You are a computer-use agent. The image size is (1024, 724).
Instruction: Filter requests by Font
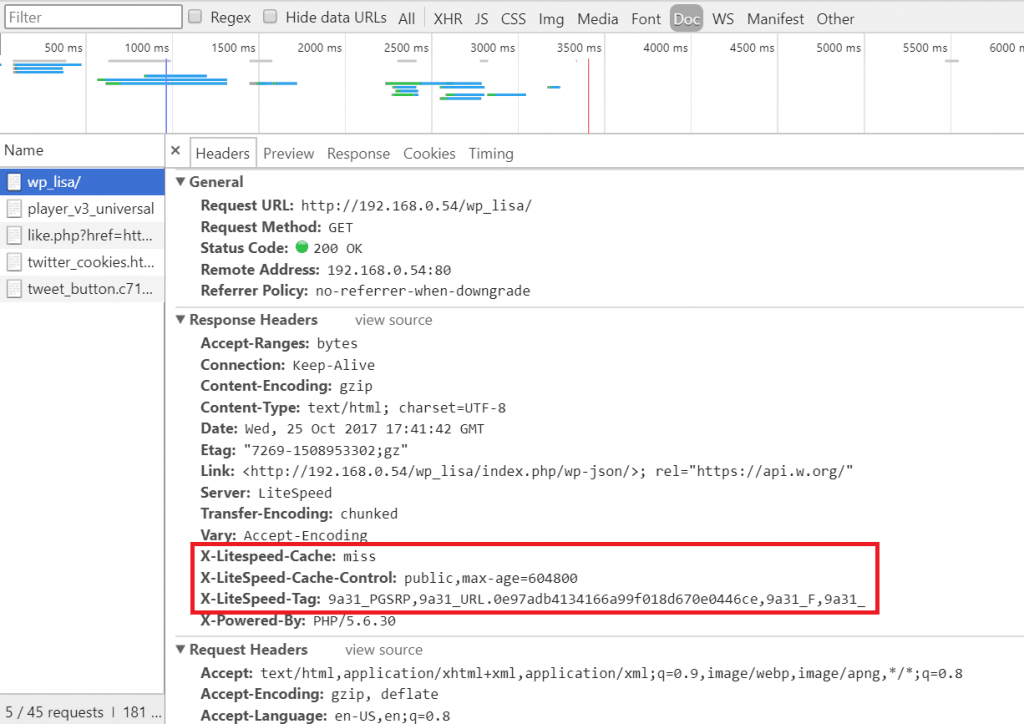(646, 19)
